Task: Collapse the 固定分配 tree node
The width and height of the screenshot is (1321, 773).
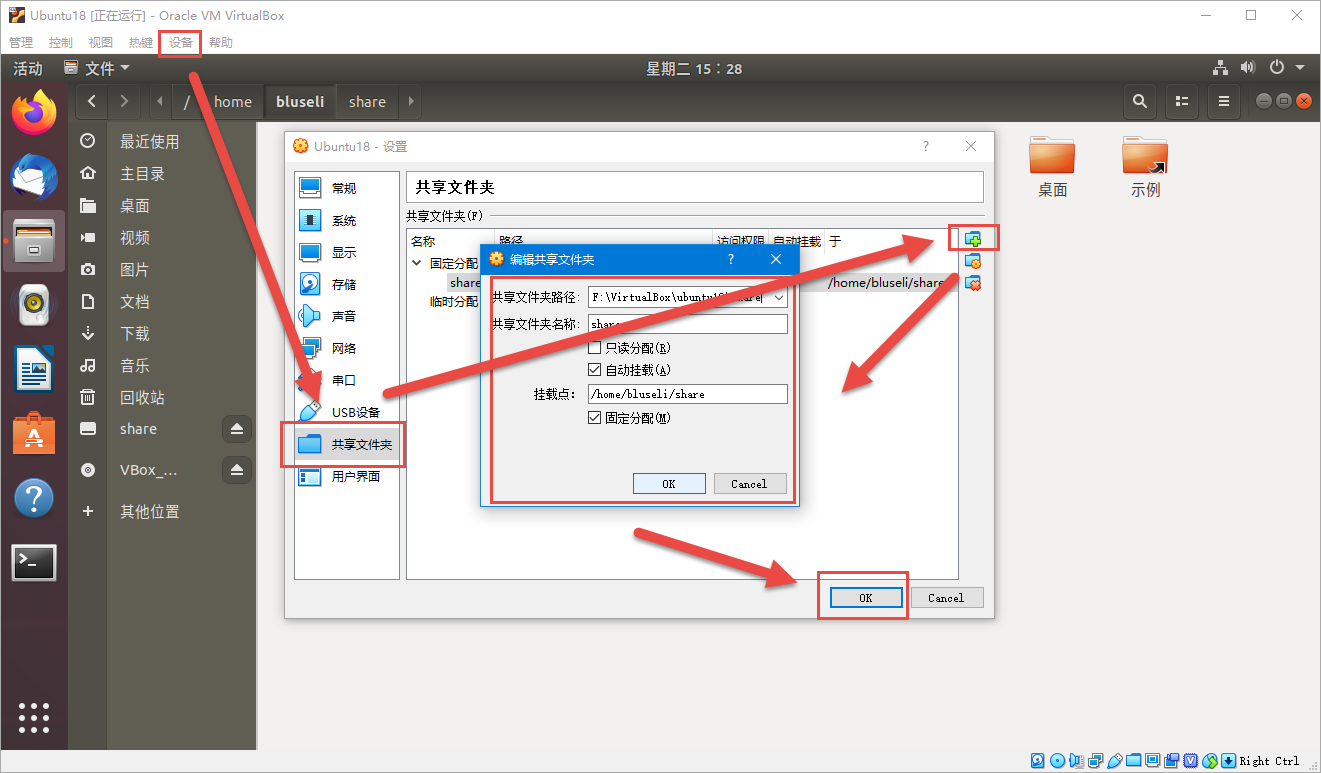Action: click(417, 263)
